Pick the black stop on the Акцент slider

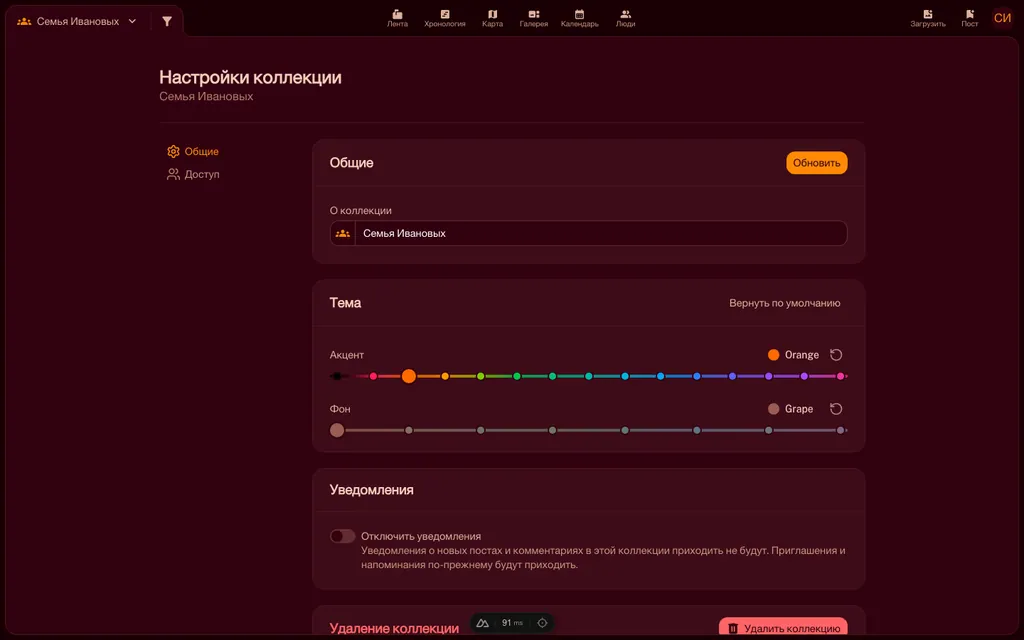[x=337, y=376]
